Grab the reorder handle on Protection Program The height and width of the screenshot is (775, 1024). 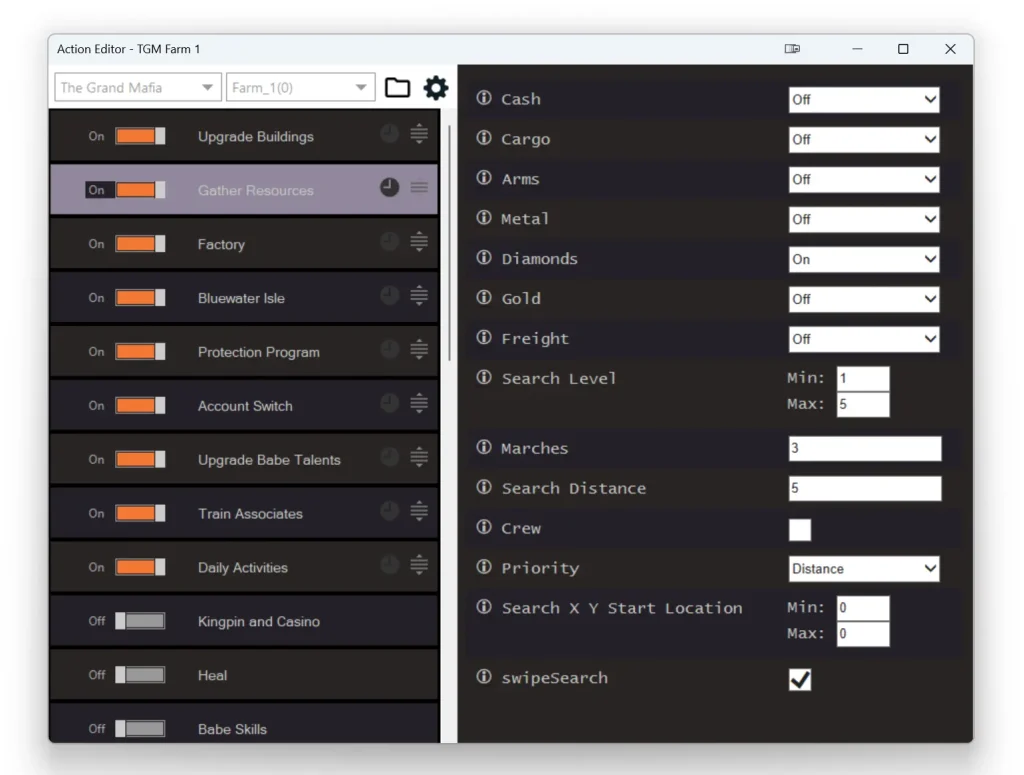click(x=419, y=349)
